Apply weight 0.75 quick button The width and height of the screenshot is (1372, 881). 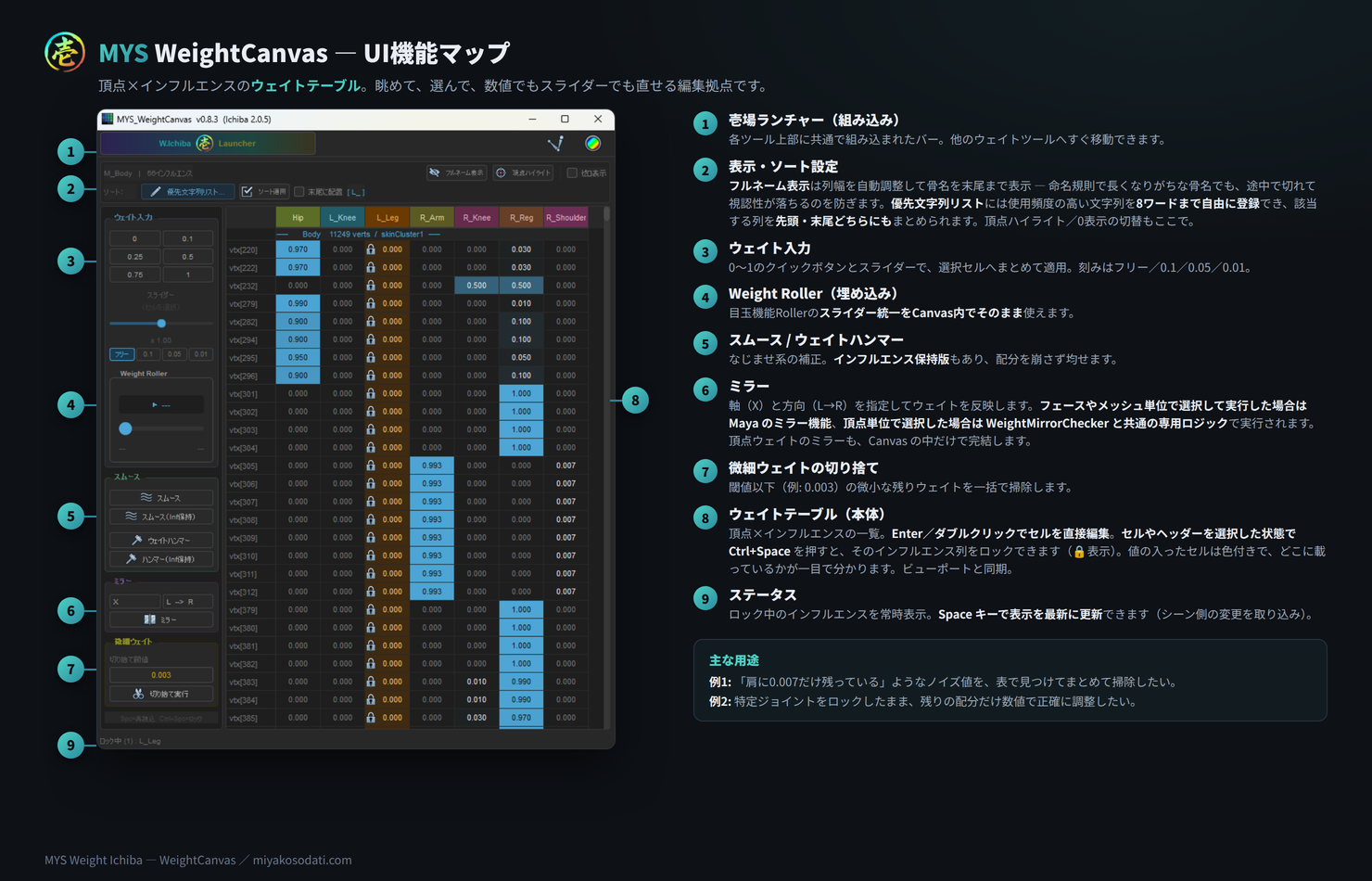(x=134, y=275)
